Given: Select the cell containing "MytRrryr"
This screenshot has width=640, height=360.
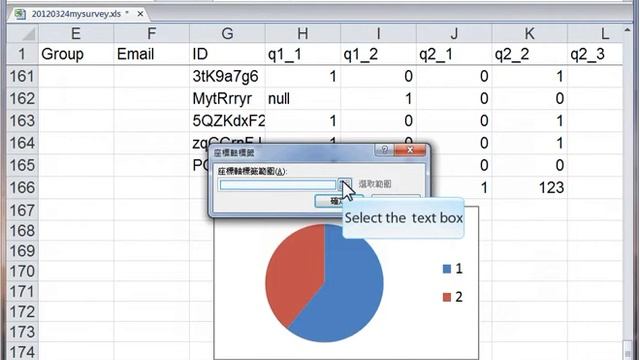Looking at the screenshot, I should point(227,98).
